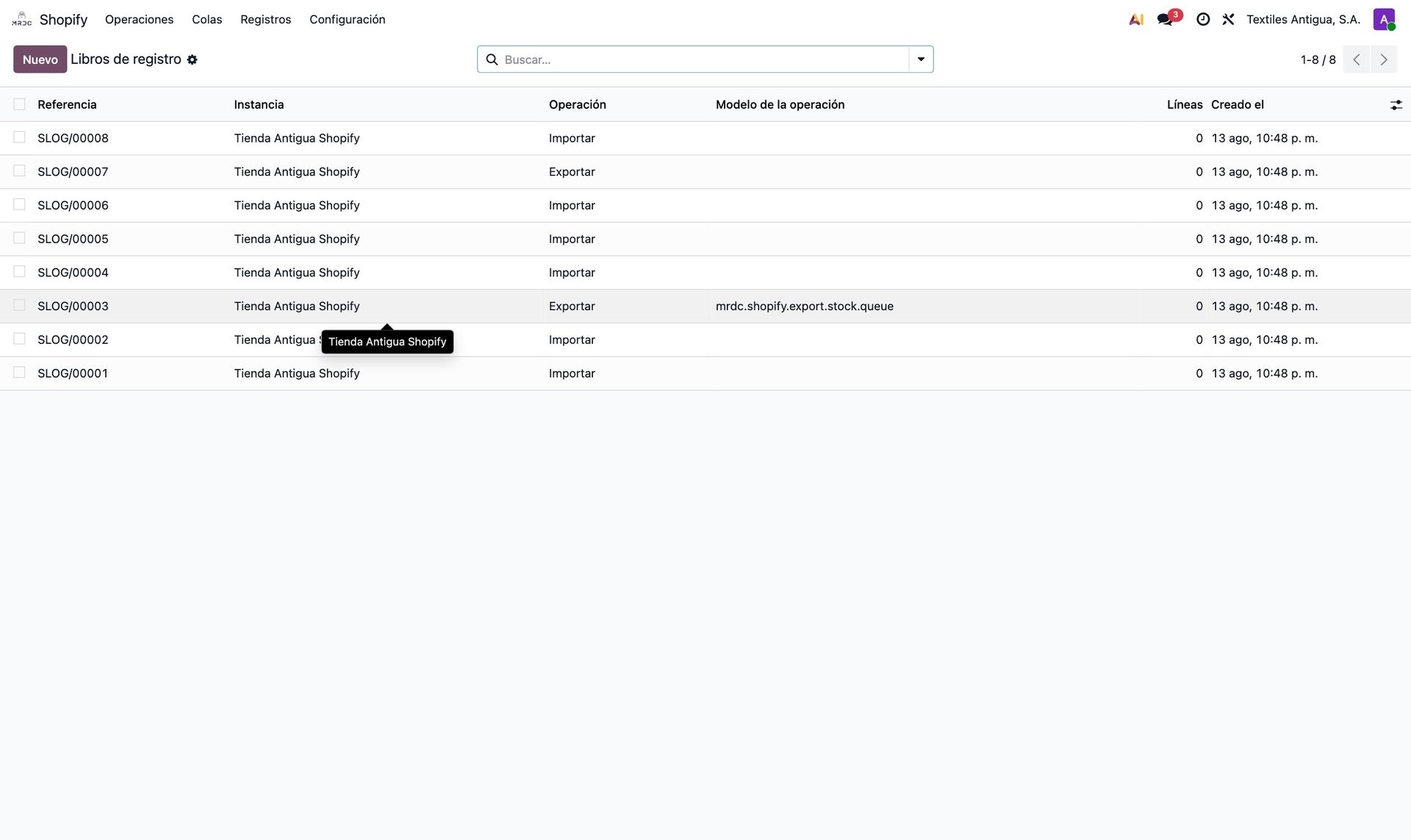Click Tienda Antigua Shopify in SLOG/00005 row

coord(297,239)
